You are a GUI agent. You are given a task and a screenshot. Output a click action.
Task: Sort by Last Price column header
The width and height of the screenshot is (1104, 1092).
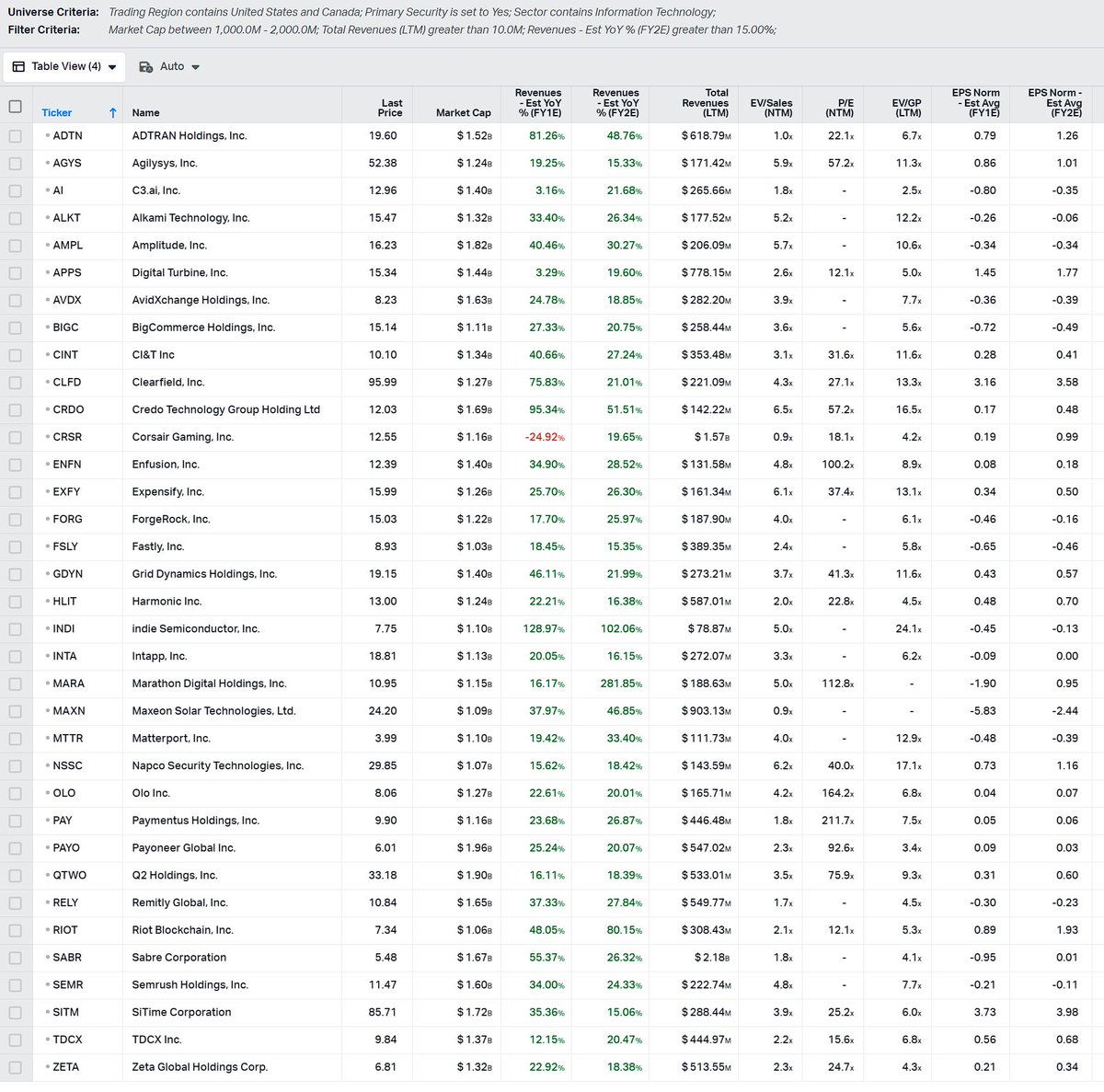(391, 108)
